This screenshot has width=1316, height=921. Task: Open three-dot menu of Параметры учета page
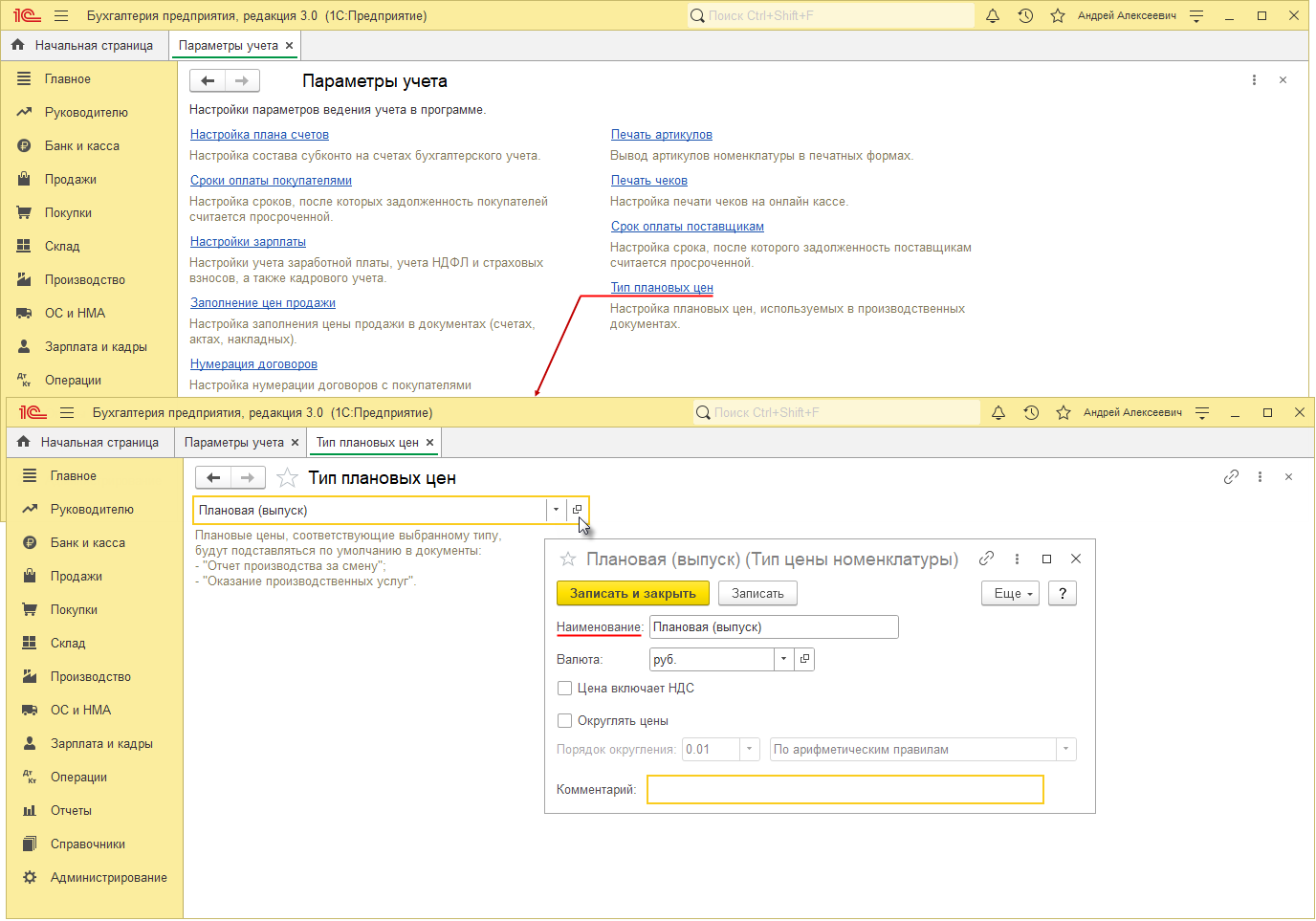click(1254, 80)
